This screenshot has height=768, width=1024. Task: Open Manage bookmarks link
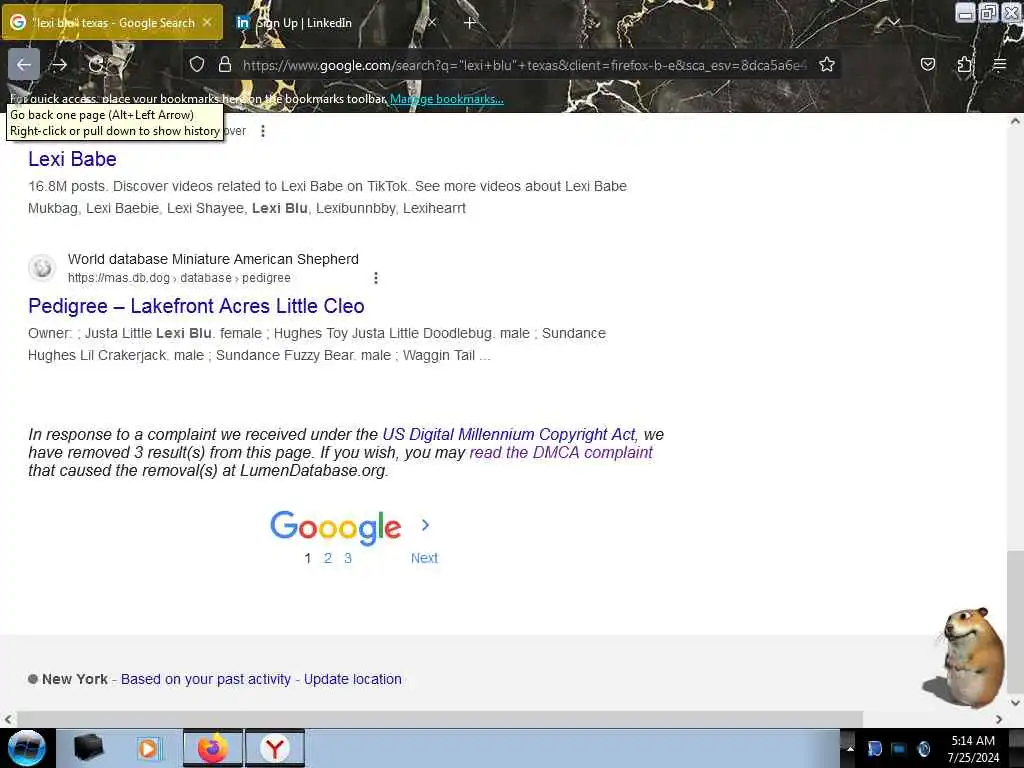447,99
